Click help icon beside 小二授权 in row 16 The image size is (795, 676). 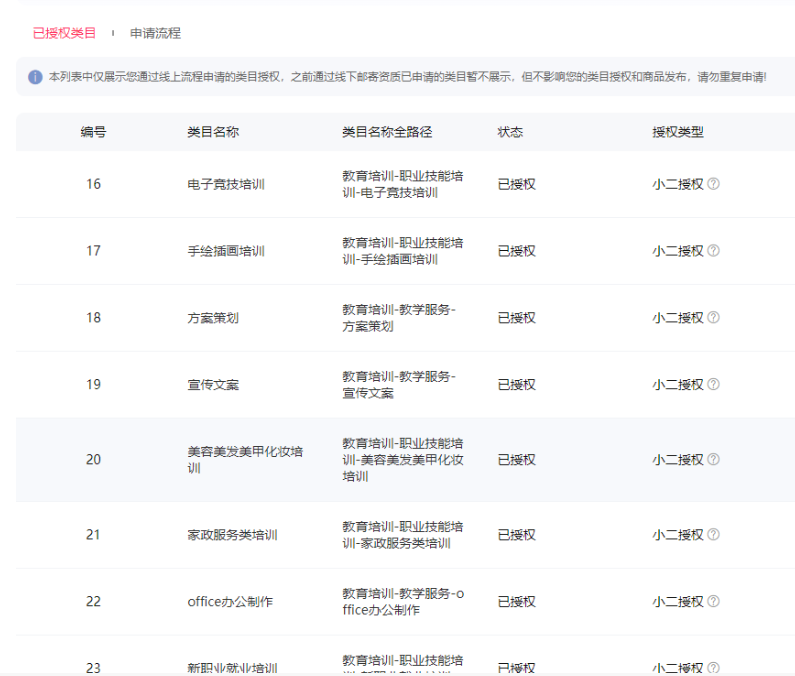[x=713, y=184]
